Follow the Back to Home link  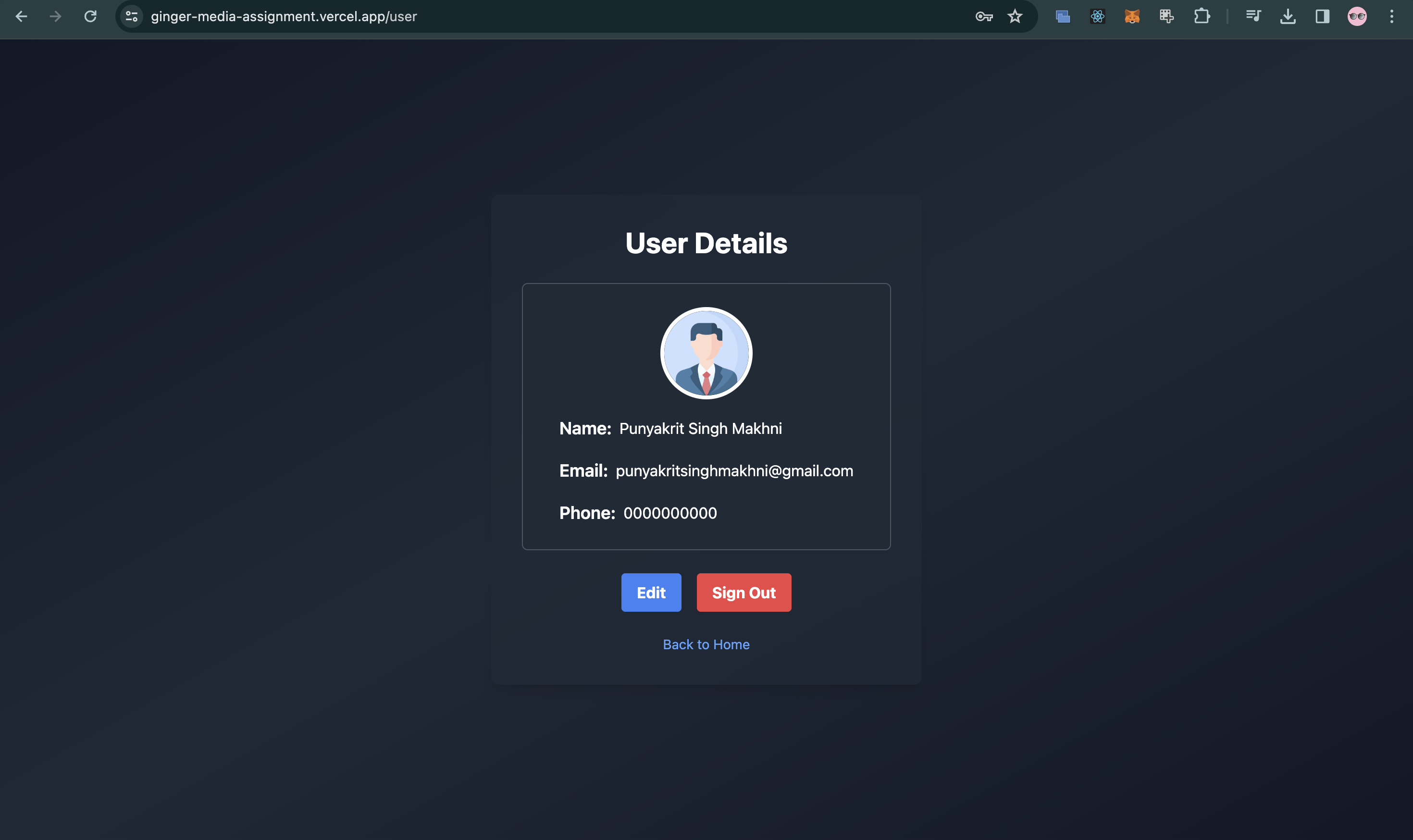706,645
